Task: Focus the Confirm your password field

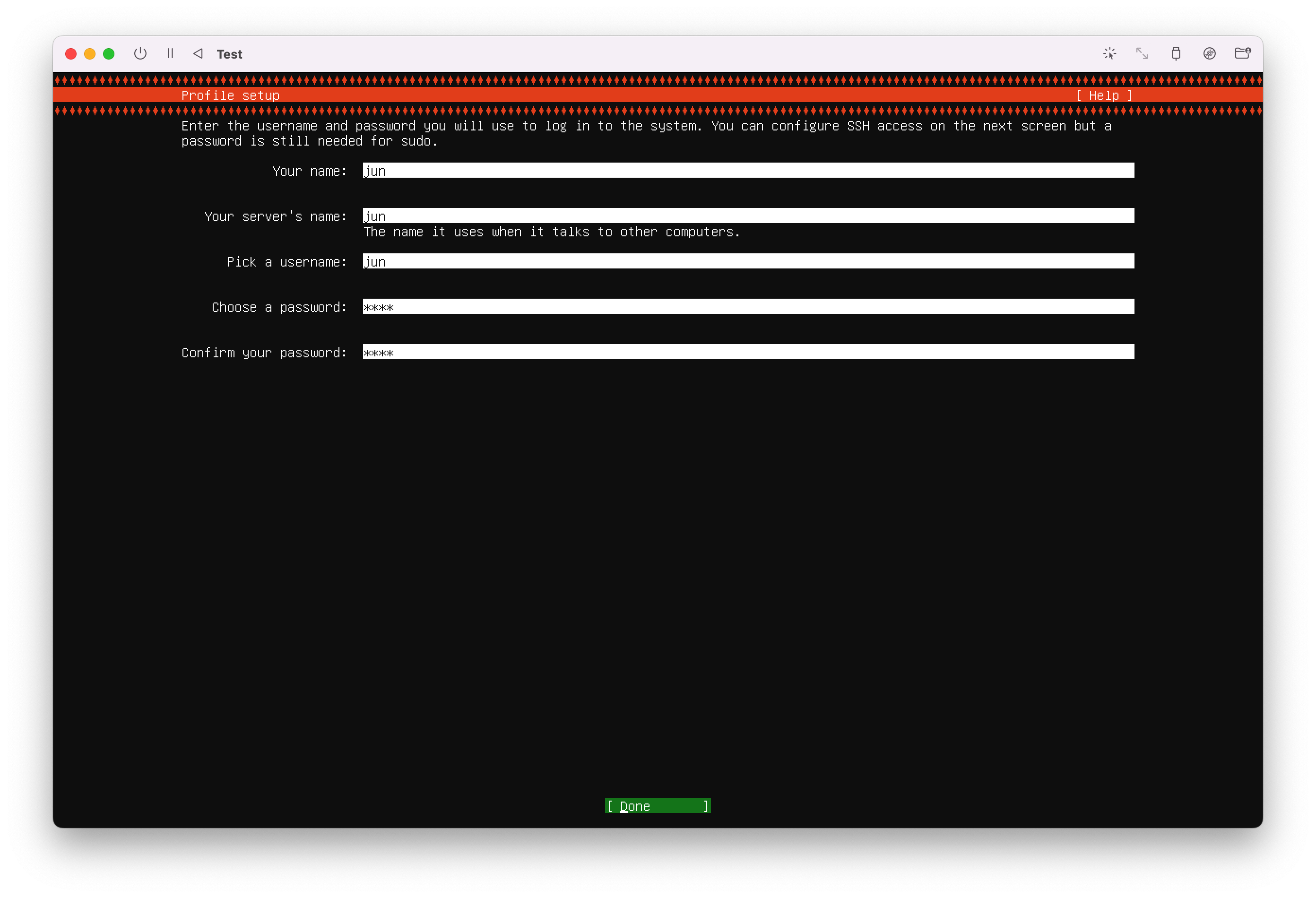Action: point(748,352)
